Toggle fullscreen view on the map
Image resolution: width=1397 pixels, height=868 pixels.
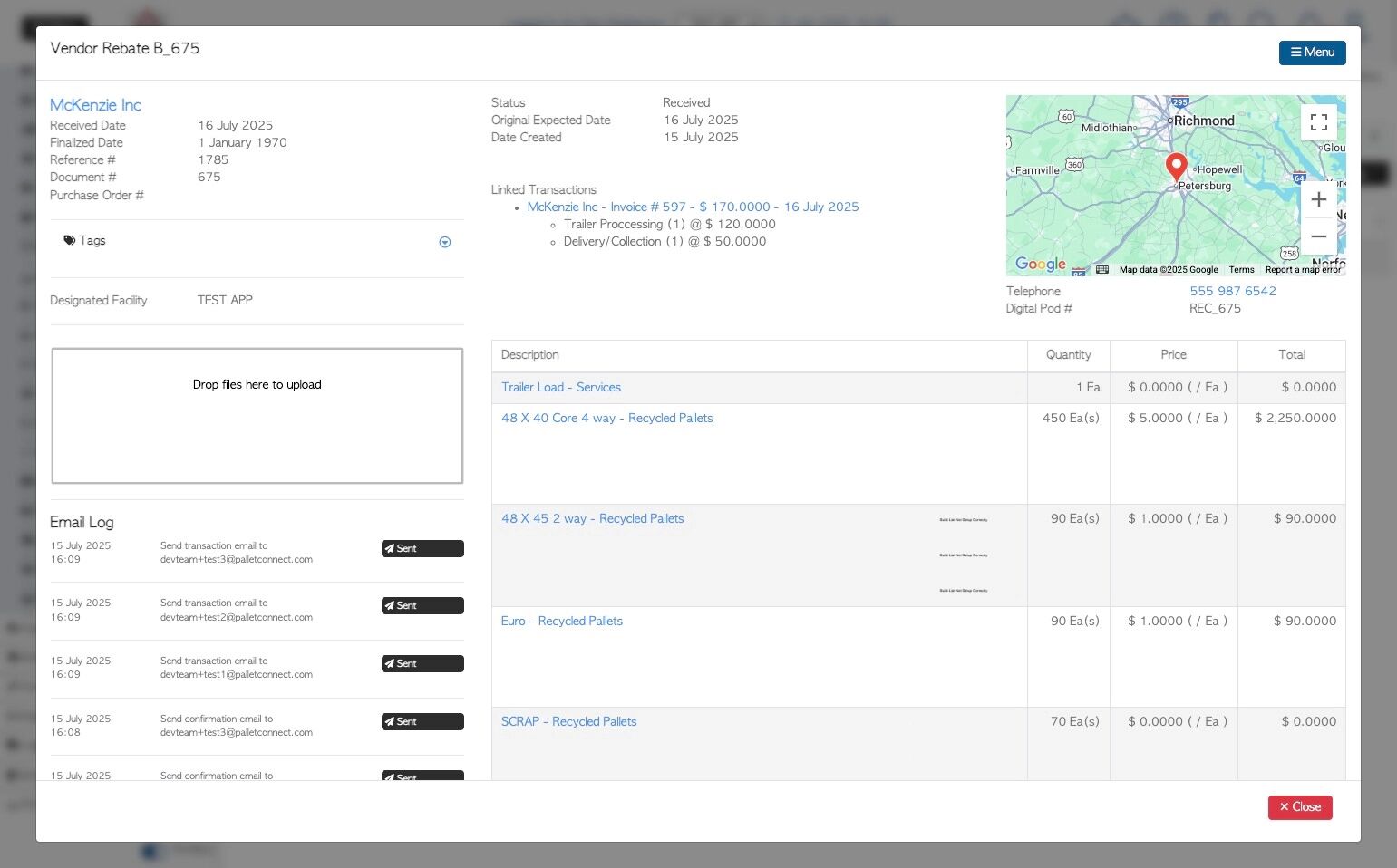tap(1318, 121)
